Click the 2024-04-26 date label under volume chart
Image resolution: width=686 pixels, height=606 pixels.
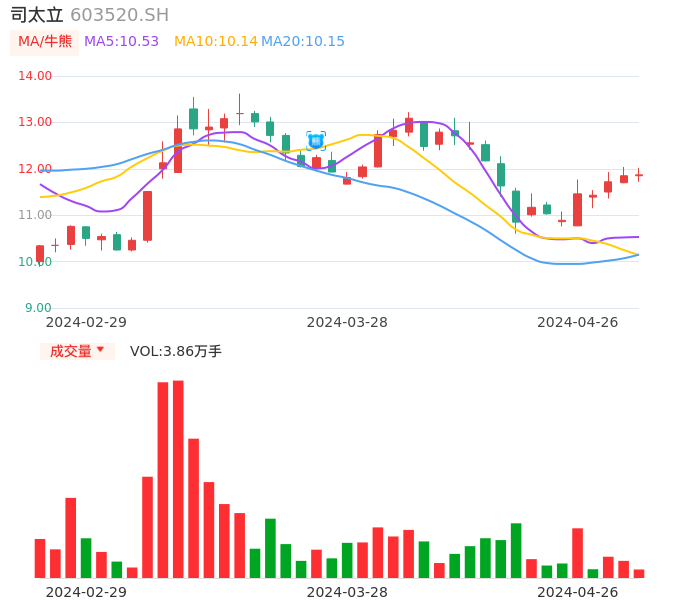(x=578, y=592)
